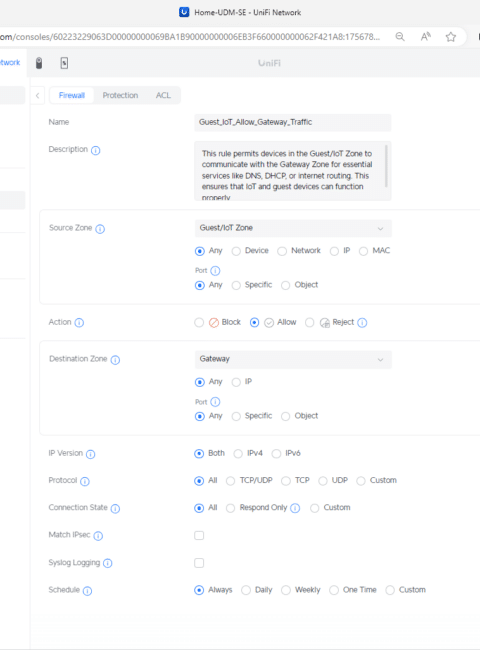Enable Match IPsec checkbox
The width and height of the screenshot is (480, 650).
[199, 536]
